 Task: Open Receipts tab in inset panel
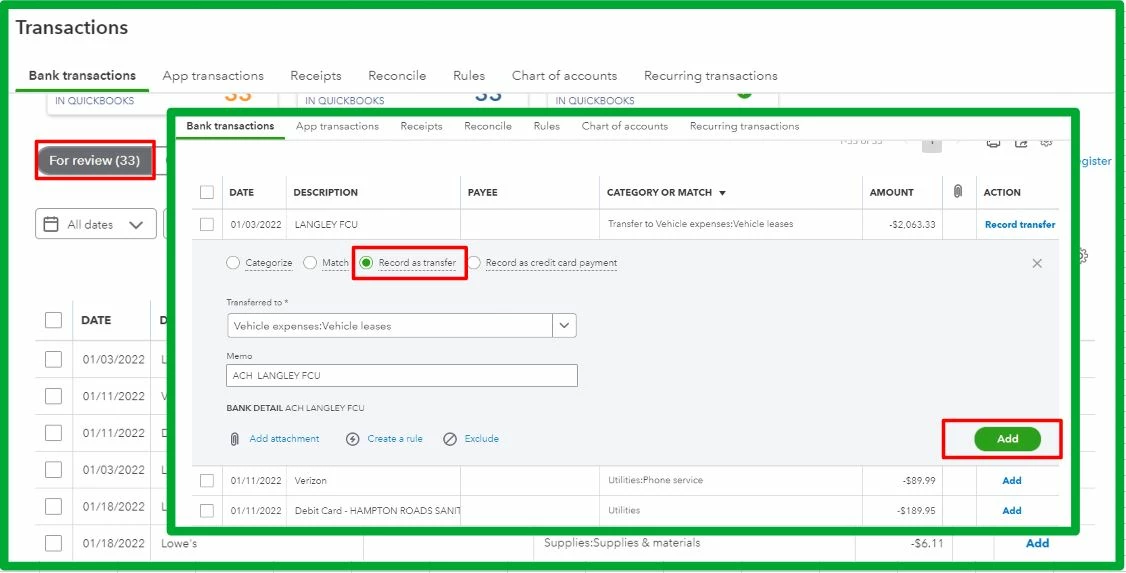point(422,126)
